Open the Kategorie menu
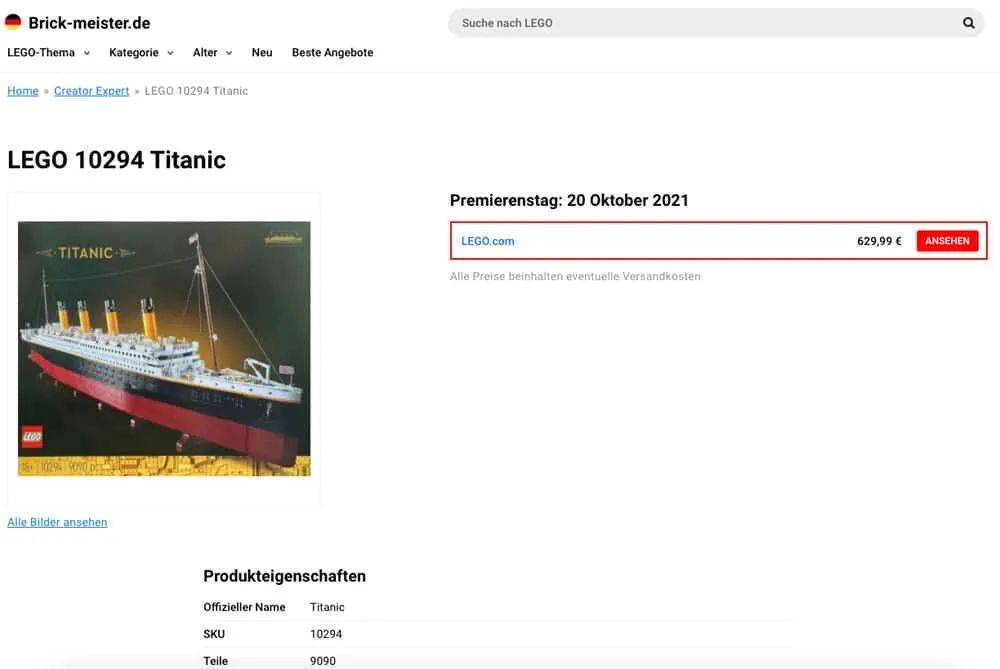This screenshot has width=1000, height=669. (134, 52)
